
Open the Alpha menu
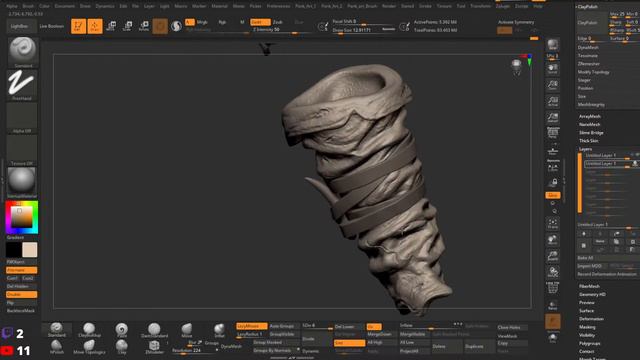point(12,6)
